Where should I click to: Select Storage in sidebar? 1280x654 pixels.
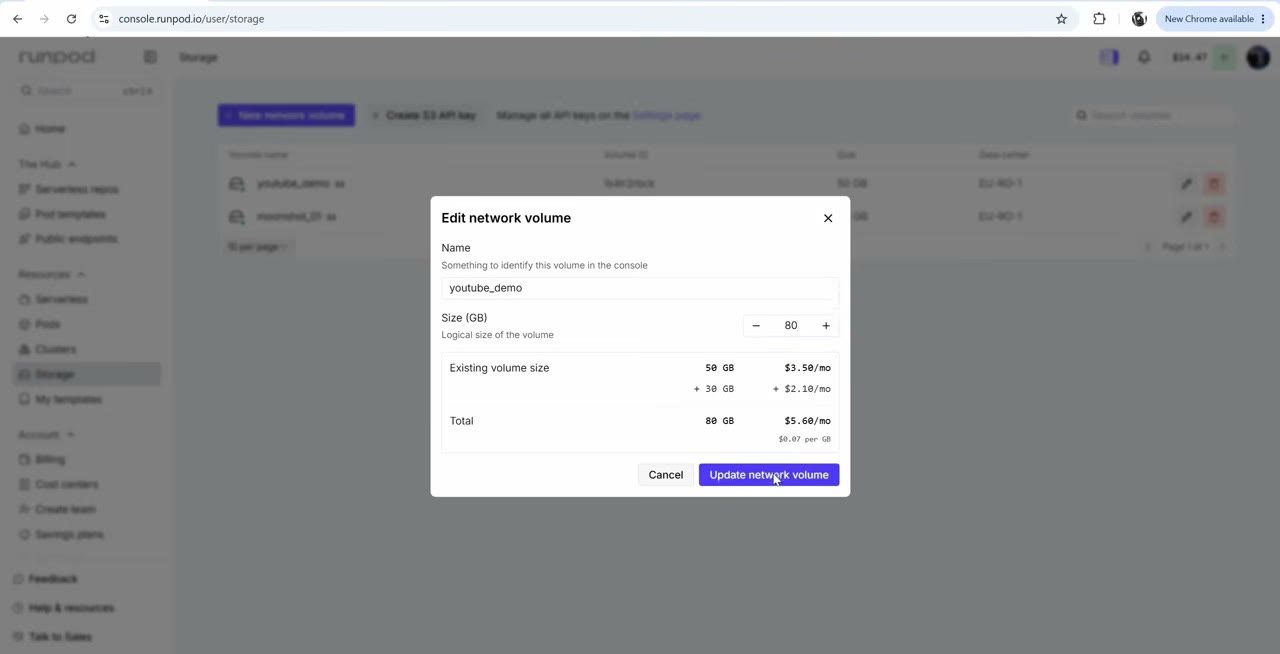pos(88,374)
